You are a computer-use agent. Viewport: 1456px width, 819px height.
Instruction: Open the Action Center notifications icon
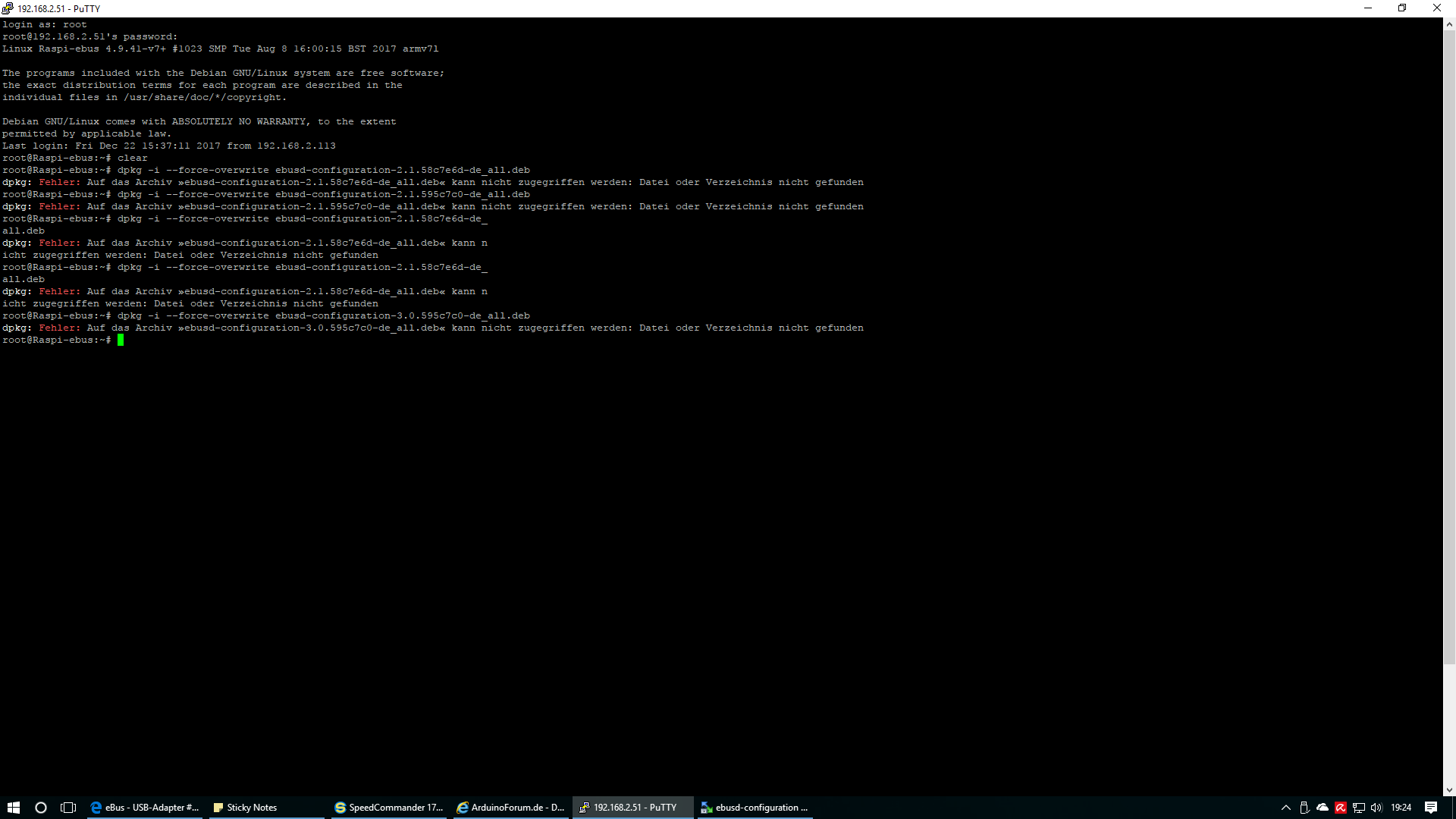pos(1431,808)
